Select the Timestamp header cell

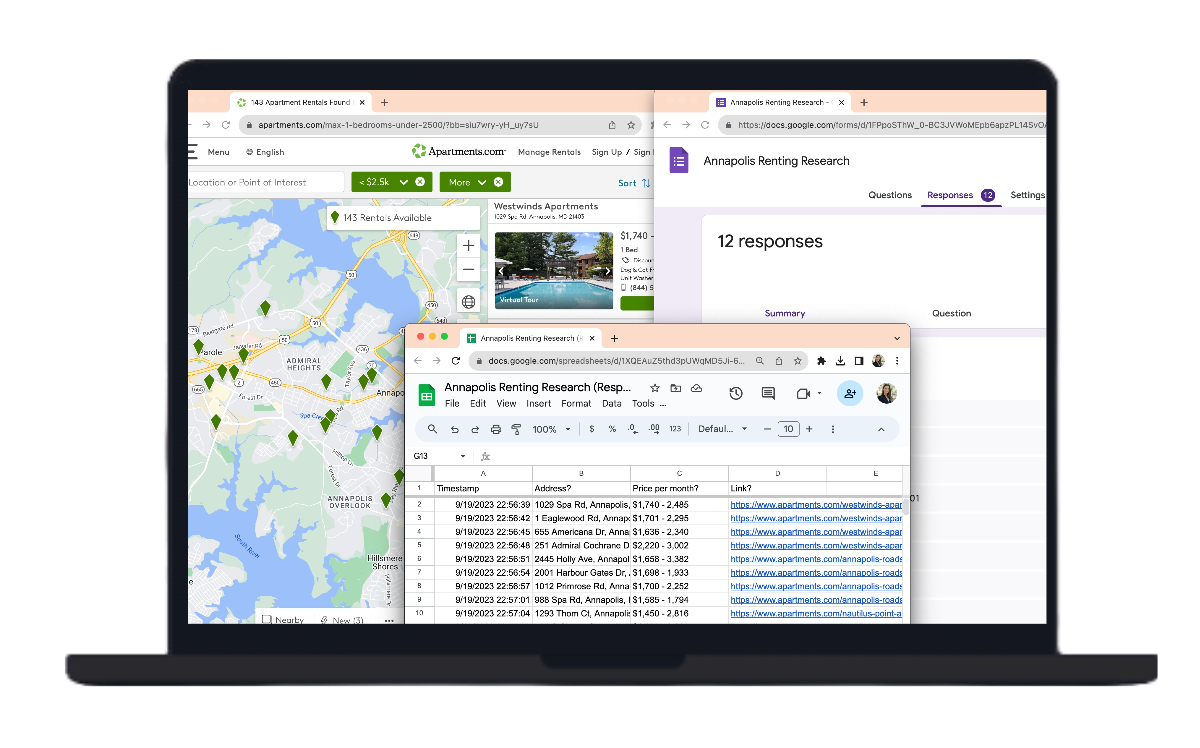(x=483, y=488)
